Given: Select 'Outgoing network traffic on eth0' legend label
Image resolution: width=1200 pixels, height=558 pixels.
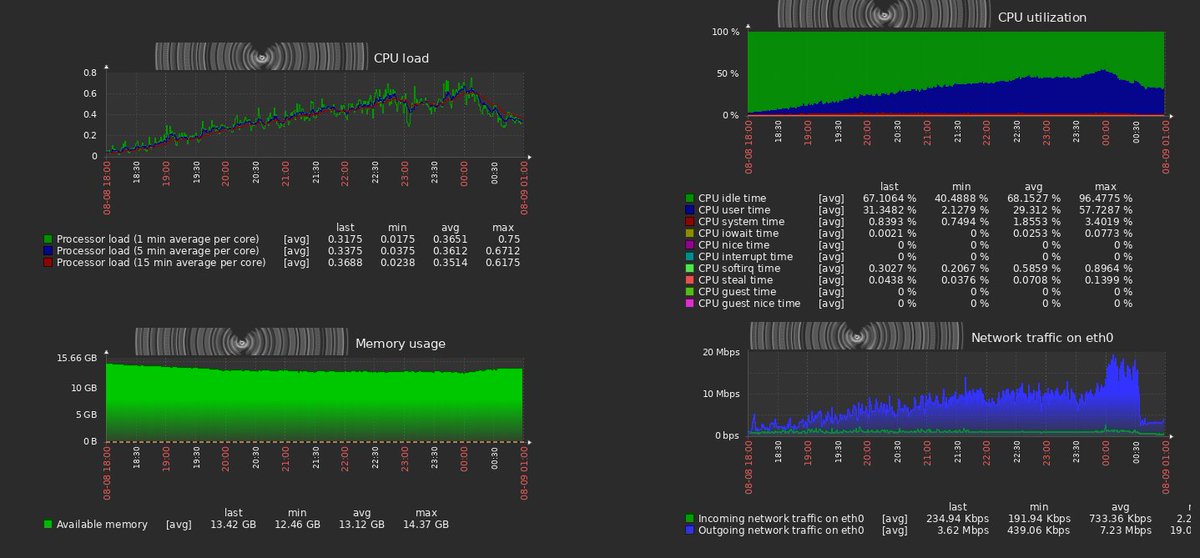Looking at the screenshot, I should coord(783,530).
